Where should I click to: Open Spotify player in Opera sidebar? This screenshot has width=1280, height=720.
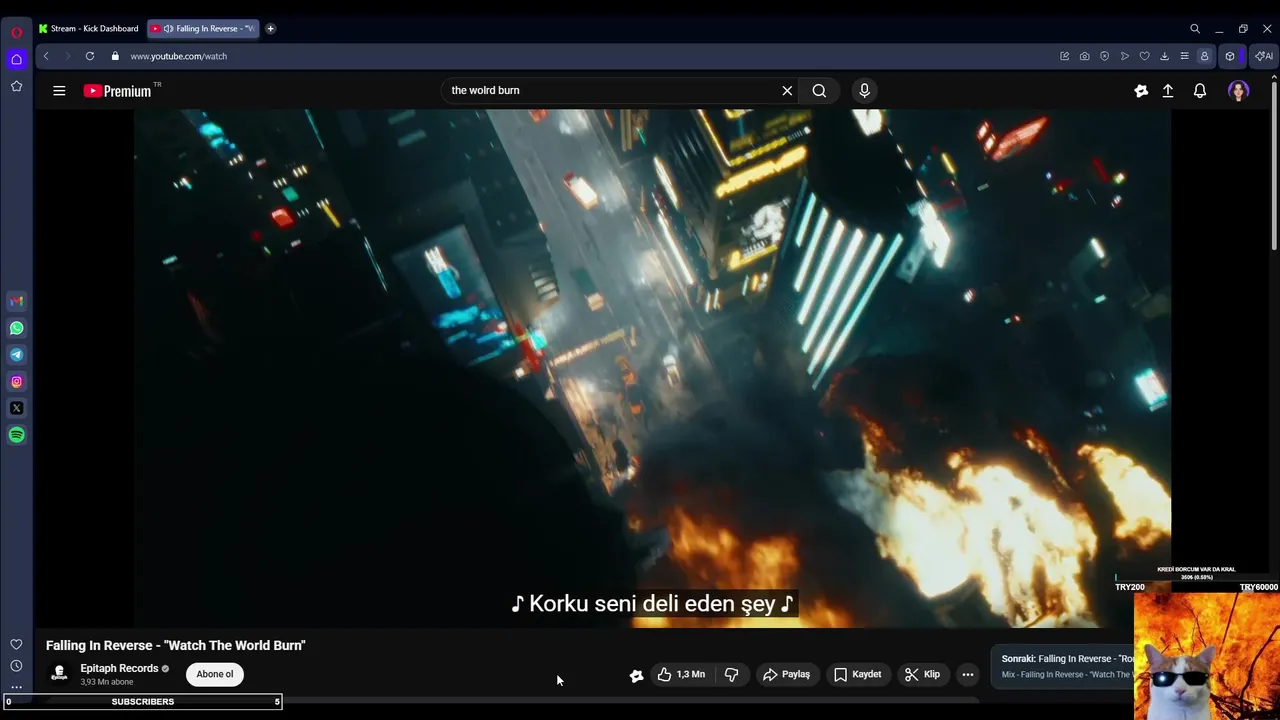click(16, 435)
